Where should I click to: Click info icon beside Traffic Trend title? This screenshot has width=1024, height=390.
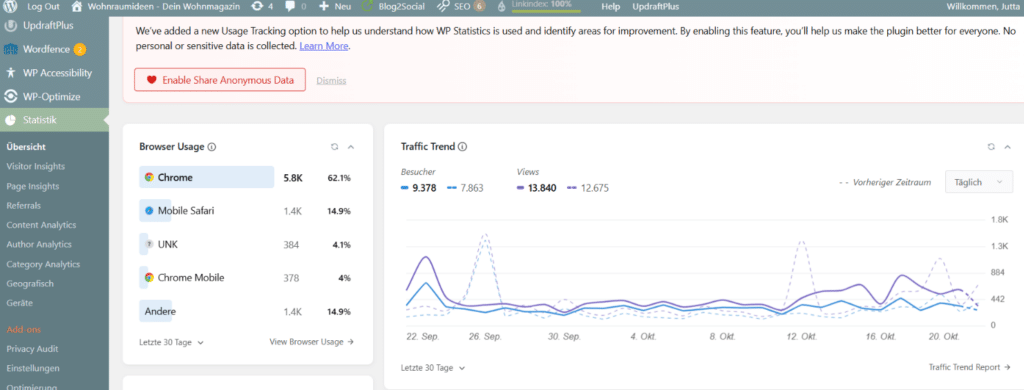click(x=462, y=147)
